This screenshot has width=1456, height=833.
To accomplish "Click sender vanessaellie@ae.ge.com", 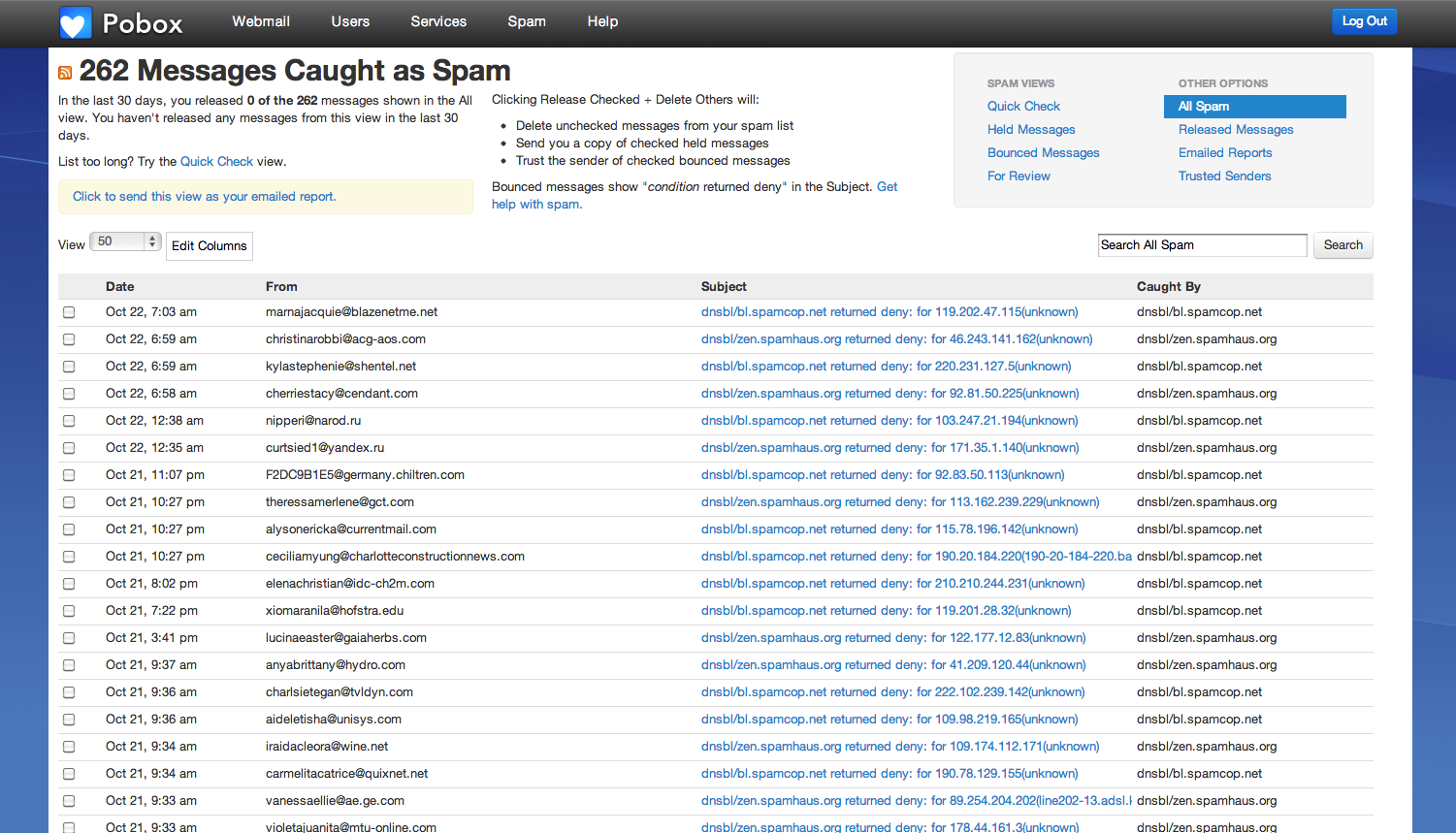I will pos(335,801).
